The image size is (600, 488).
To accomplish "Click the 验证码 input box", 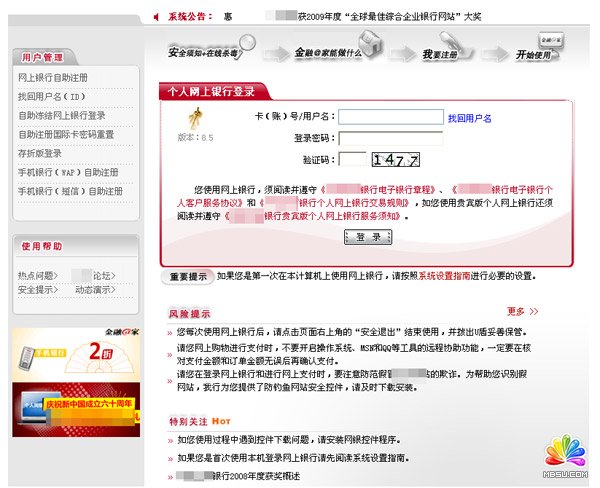I will [352, 159].
